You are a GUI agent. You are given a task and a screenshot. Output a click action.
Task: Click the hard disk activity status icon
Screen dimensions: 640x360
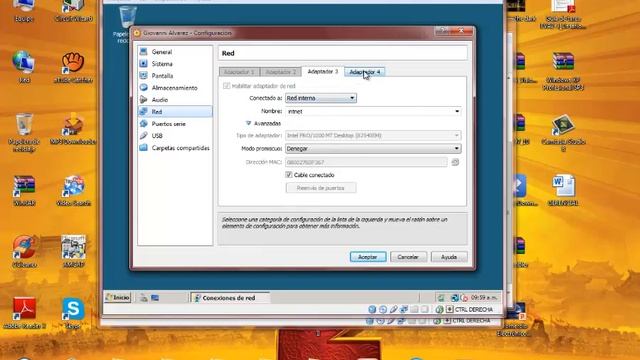point(372,309)
